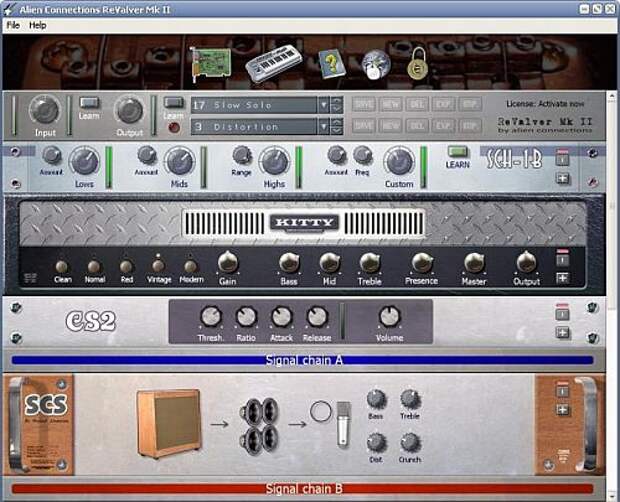Viewport: 620px width, 502px height.
Task: Click the Kitty Master knob
Action: click(474, 263)
